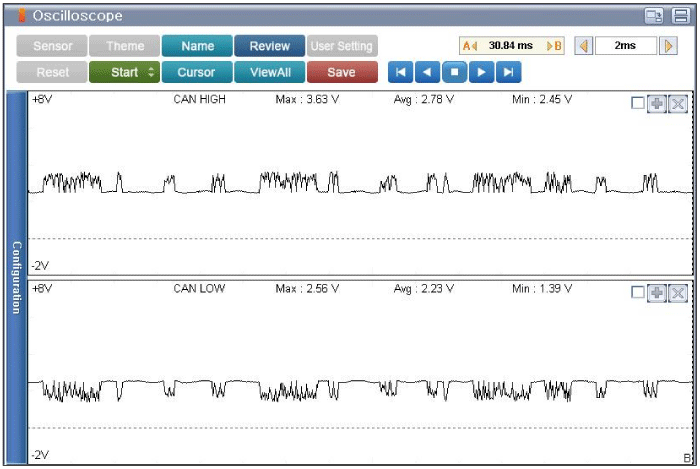Save the waveform with Save button
This screenshot has height=469, width=700.
pos(342,72)
